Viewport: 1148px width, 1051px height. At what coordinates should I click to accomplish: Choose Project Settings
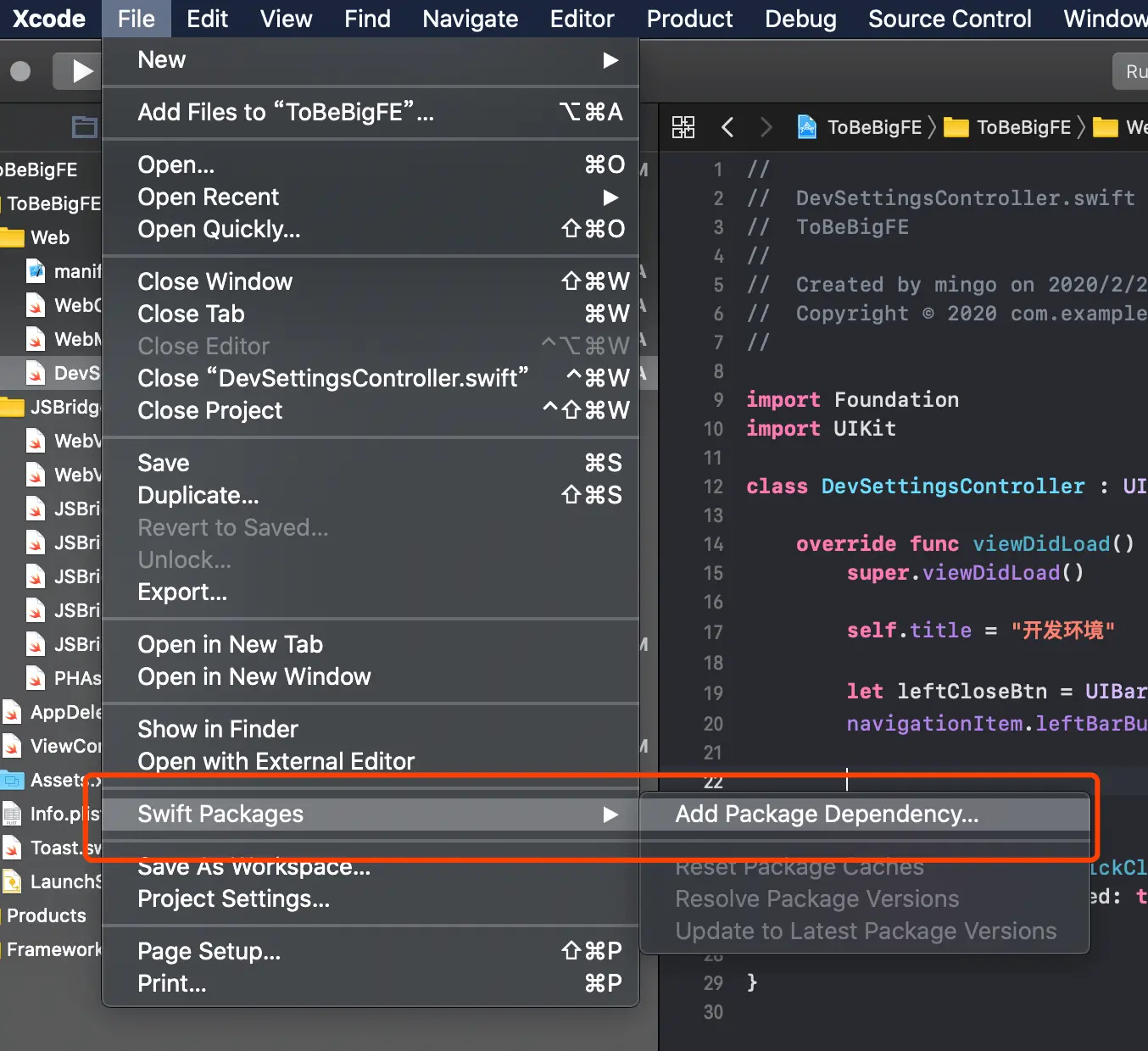click(371, 899)
